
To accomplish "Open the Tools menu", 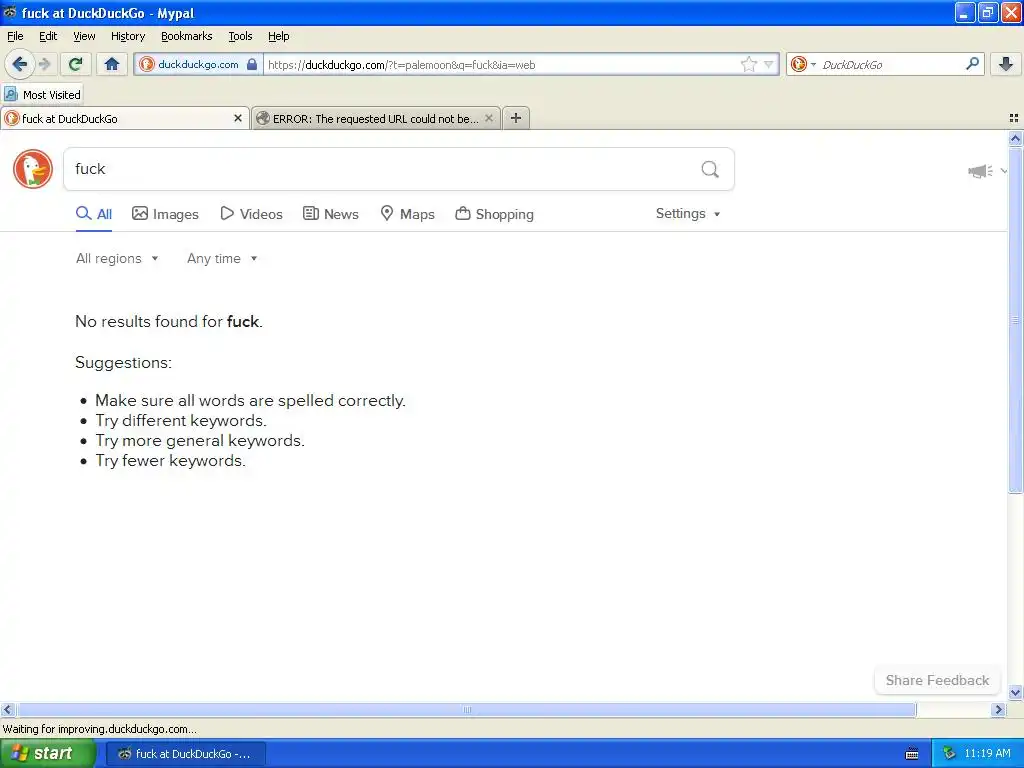I will [240, 36].
